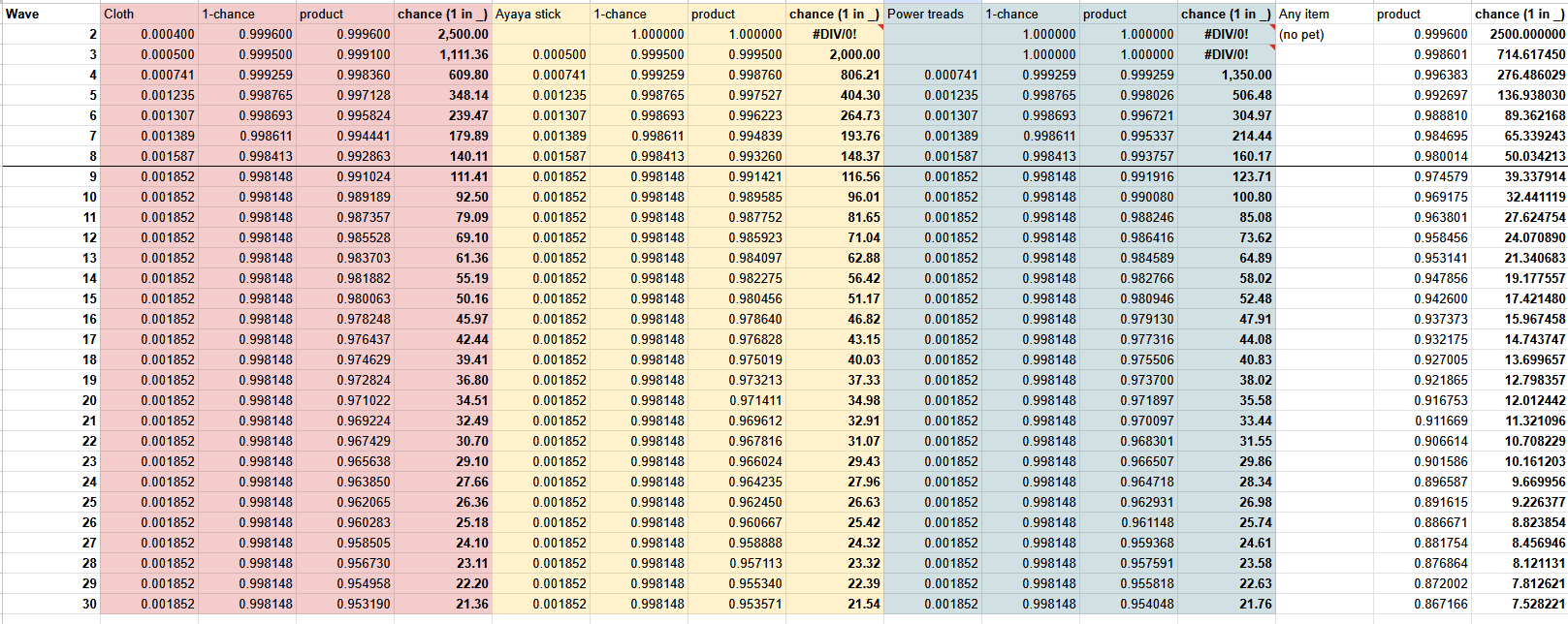
Task: Select Ayaya stick chance "2,000.00"
Action: pyautogui.click(x=835, y=54)
